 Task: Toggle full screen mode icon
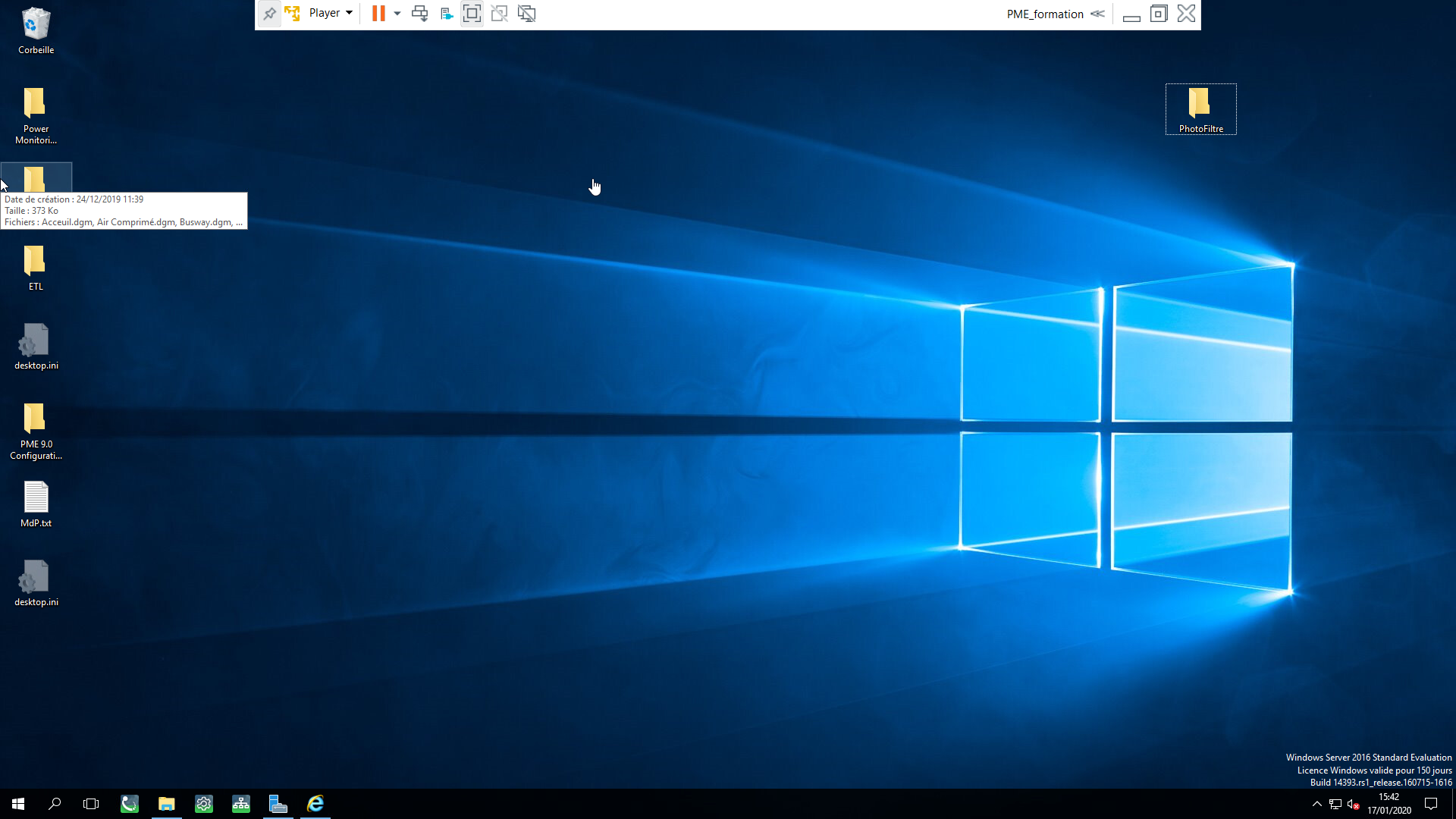tap(472, 14)
